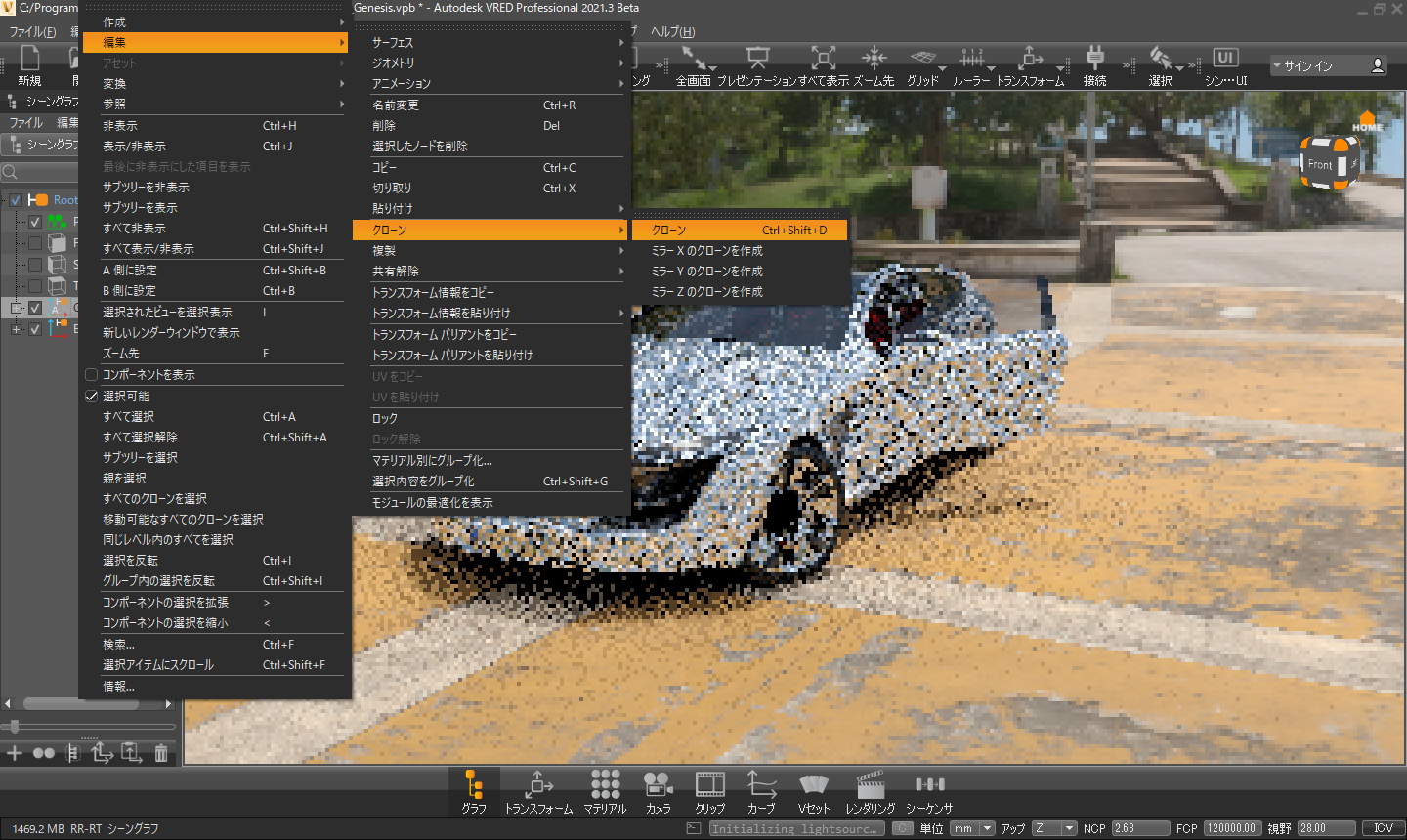This screenshot has width=1407, height=840.
Task: Click the ICV button in status bar
Action: click(1382, 828)
